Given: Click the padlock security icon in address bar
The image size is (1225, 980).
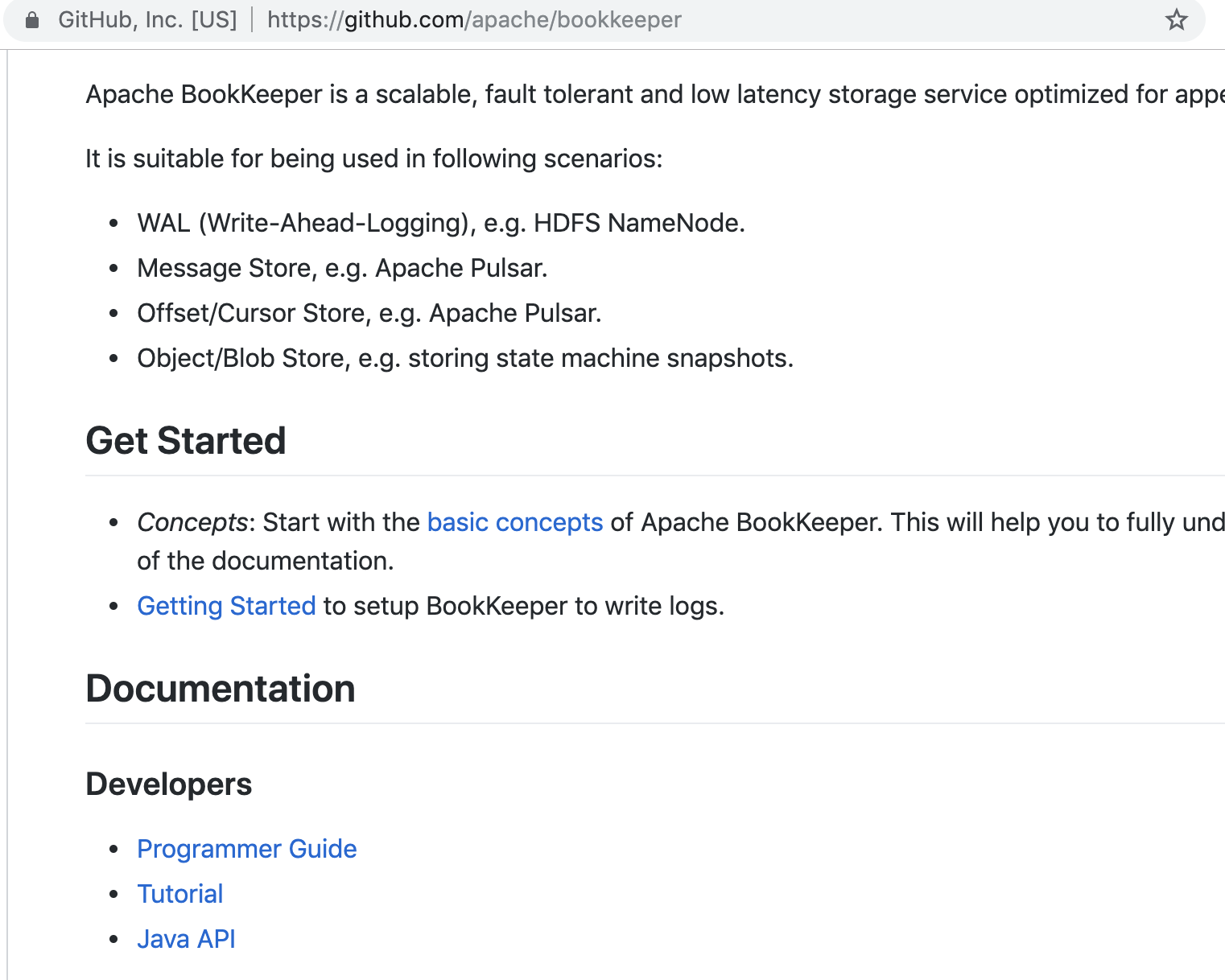Looking at the screenshot, I should tap(32, 19).
